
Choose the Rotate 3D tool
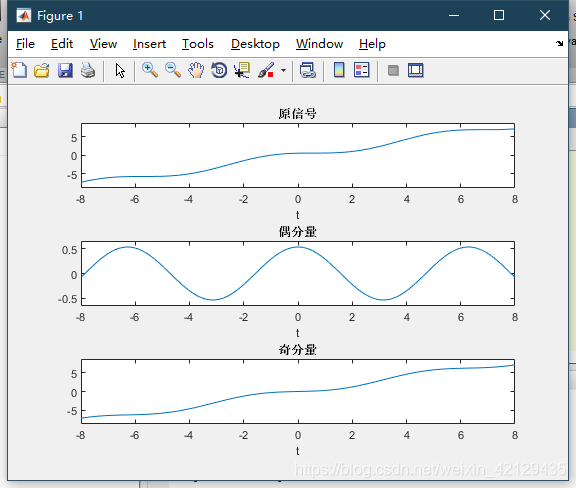(x=219, y=70)
